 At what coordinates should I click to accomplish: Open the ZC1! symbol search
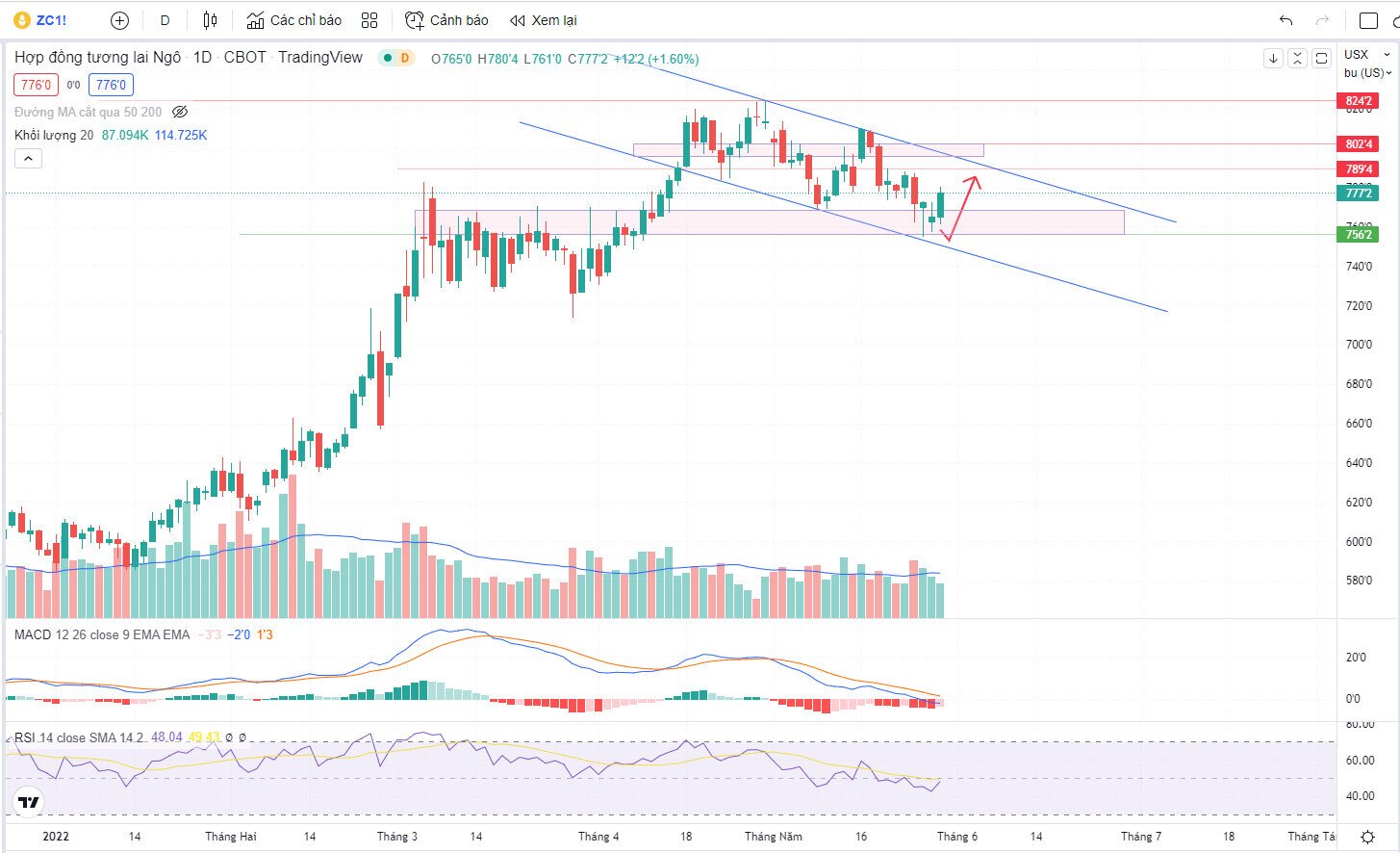point(40,20)
